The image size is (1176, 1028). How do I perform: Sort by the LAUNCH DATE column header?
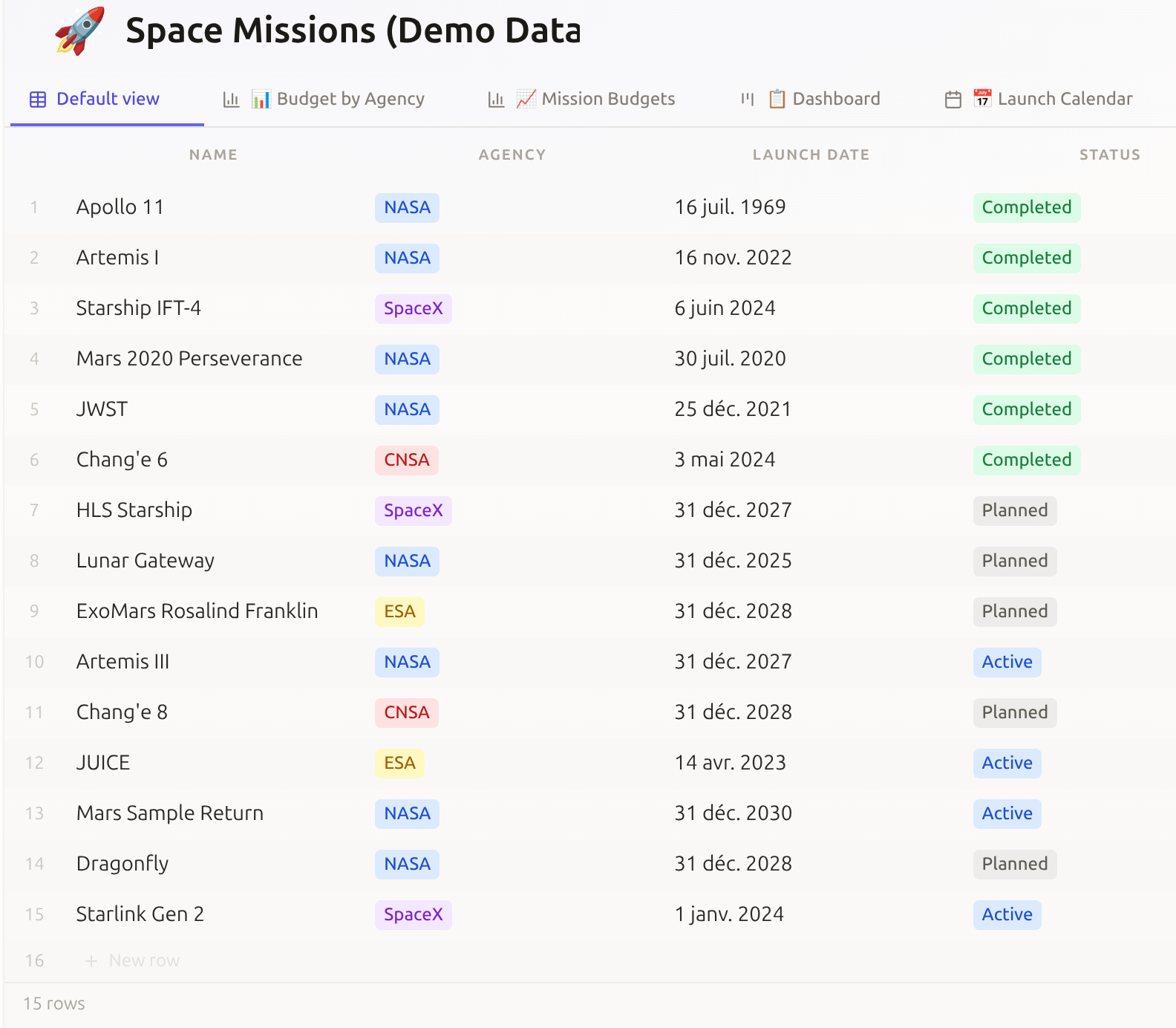click(811, 154)
